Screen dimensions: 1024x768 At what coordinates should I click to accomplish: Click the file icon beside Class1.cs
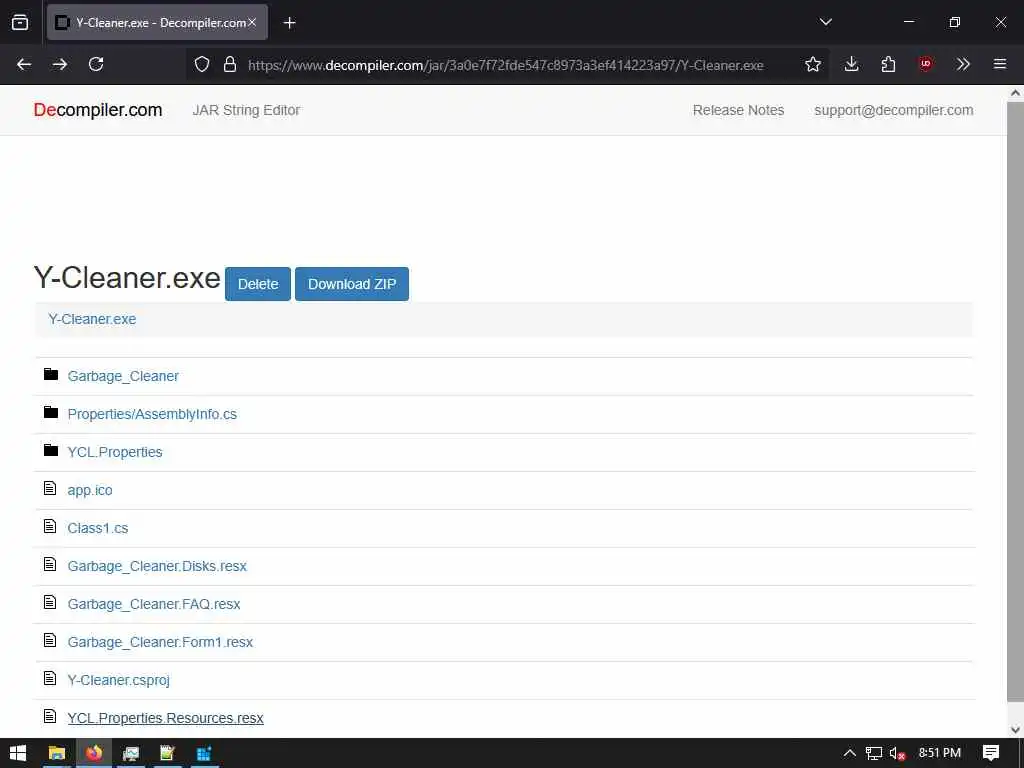[50, 526]
